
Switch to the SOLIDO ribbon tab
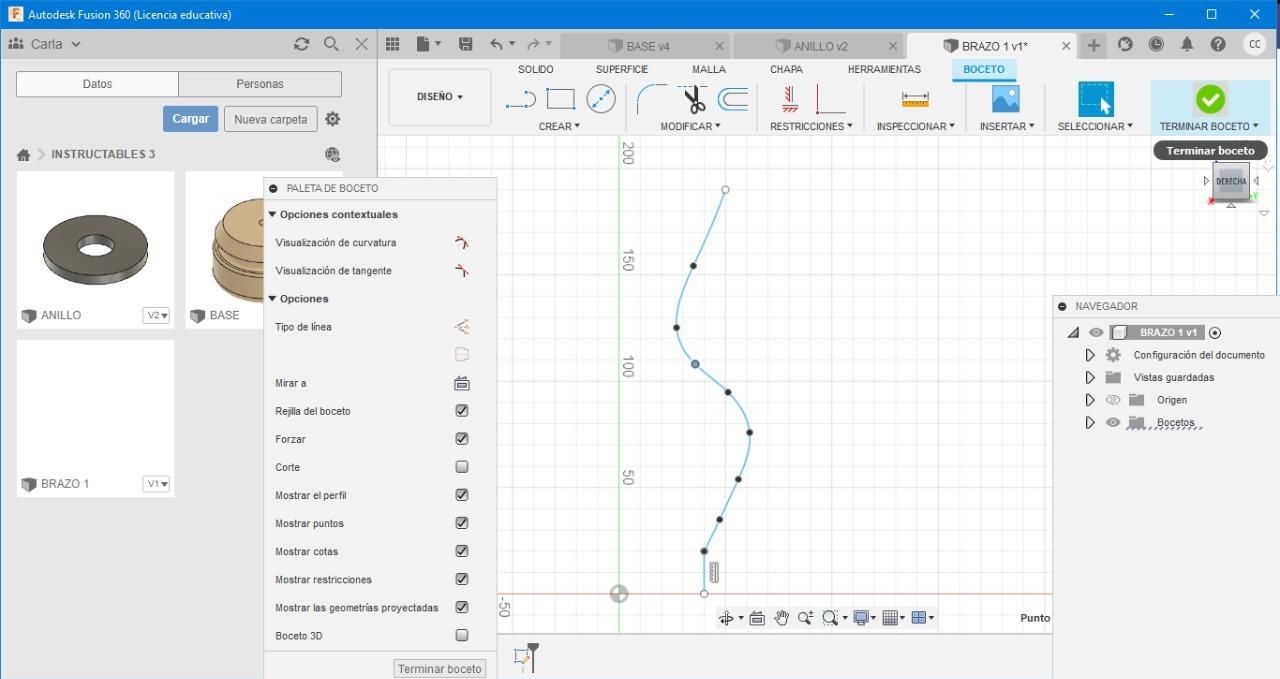(x=536, y=69)
